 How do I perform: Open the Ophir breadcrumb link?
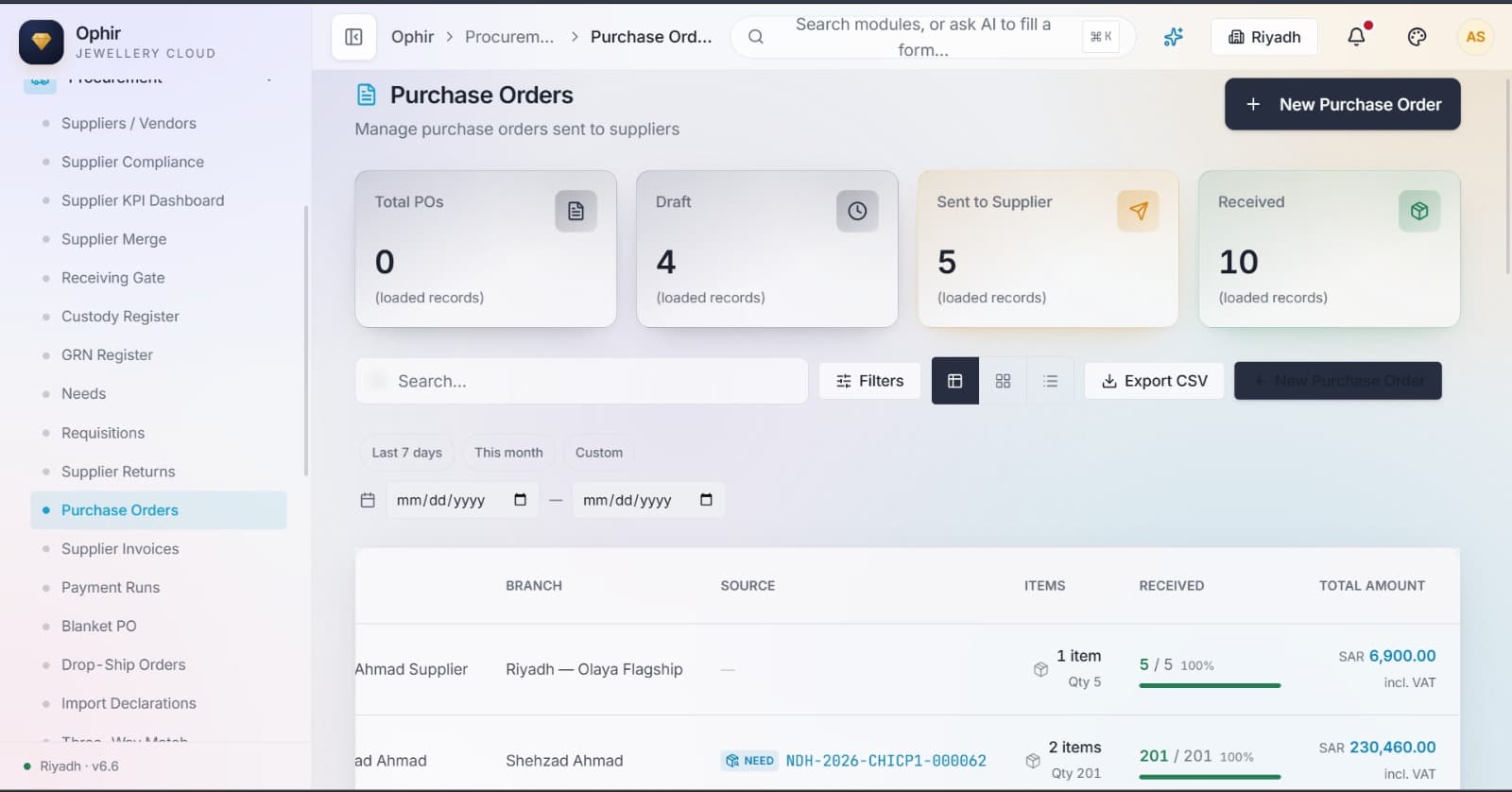click(413, 37)
